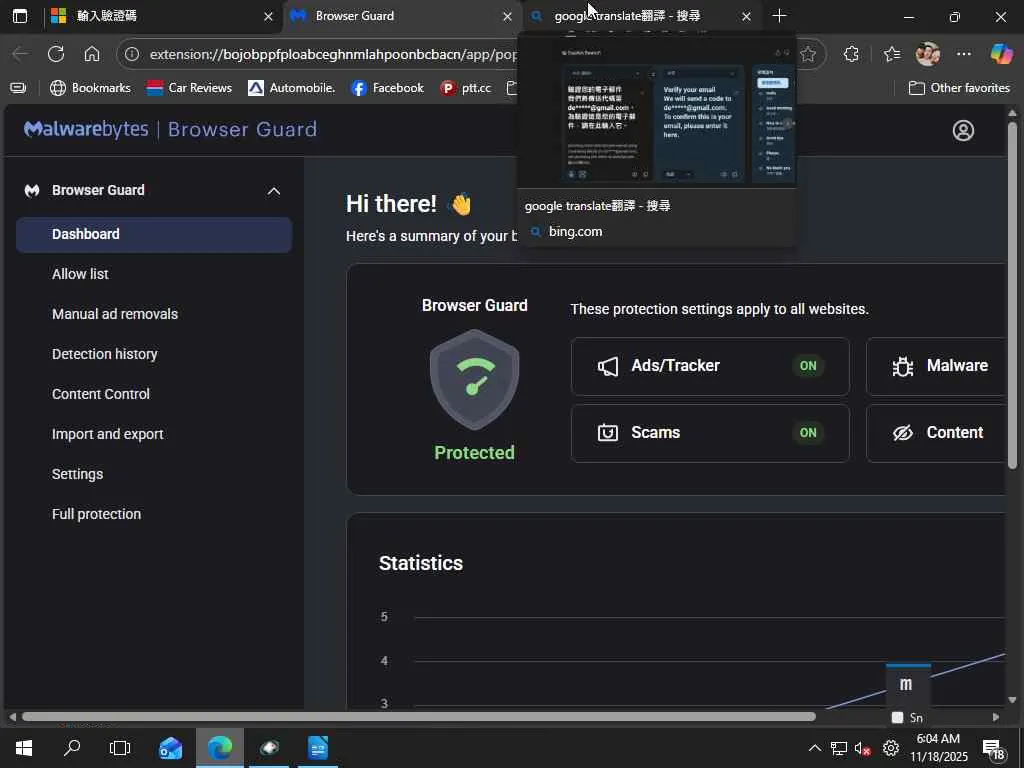The image size is (1024, 768).
Task: Go to the browser home page
Action: point(92,54)
